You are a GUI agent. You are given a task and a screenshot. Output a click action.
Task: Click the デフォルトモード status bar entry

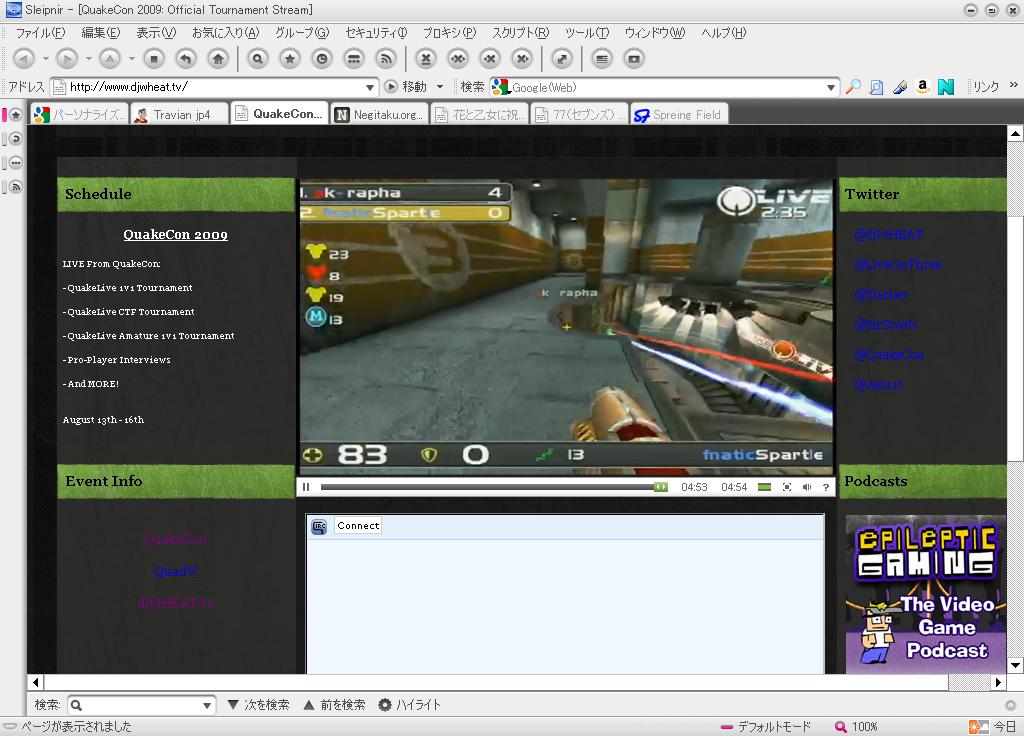[x=766, y=726]
